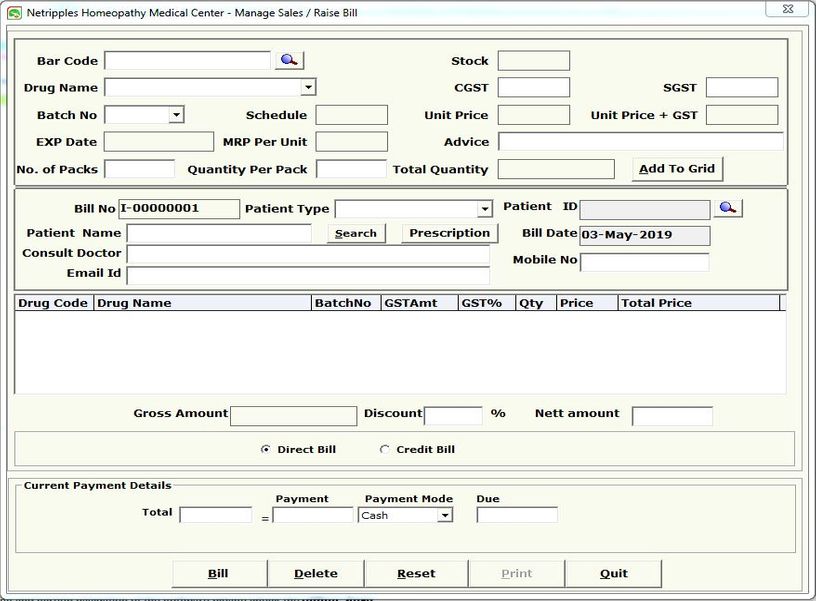Click the Add To Grid button
This screenshot has height=601, width=816.
677,169
